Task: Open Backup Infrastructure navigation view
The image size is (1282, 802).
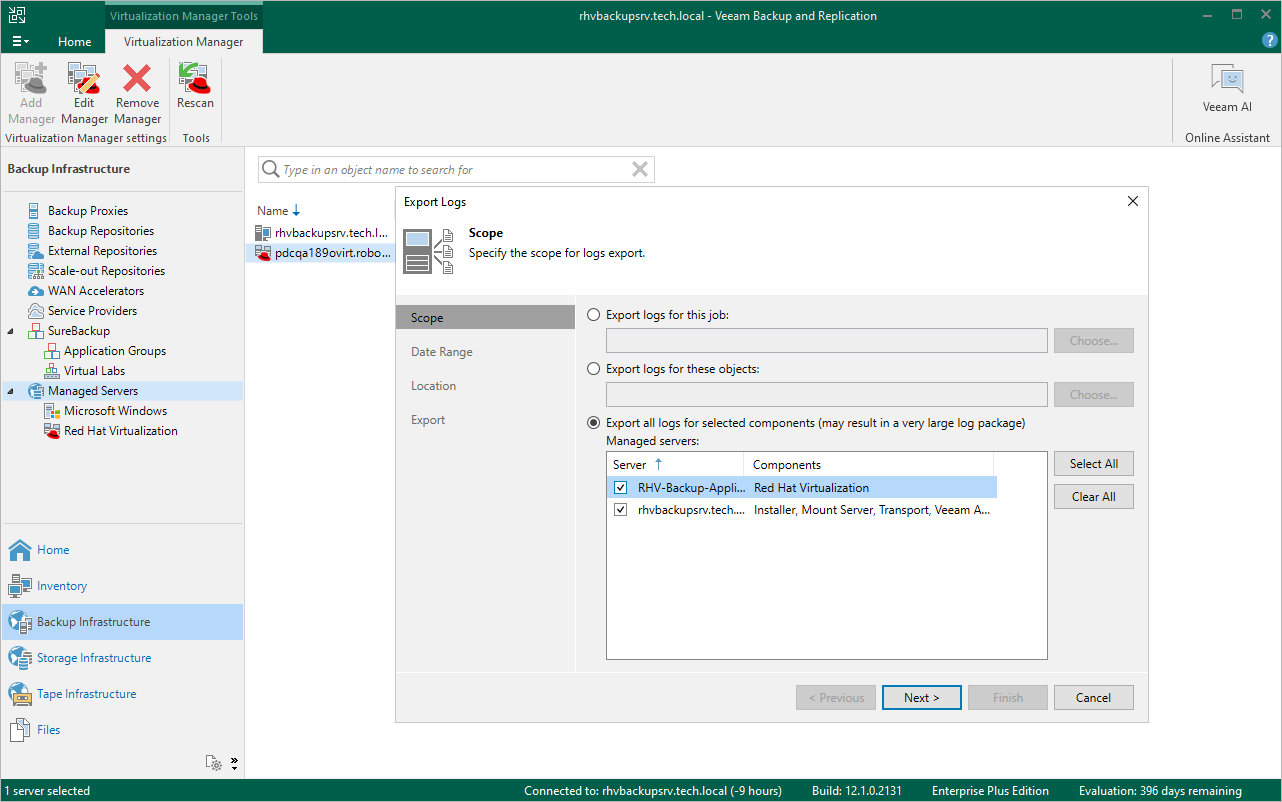Action: [x=122, y=622]
